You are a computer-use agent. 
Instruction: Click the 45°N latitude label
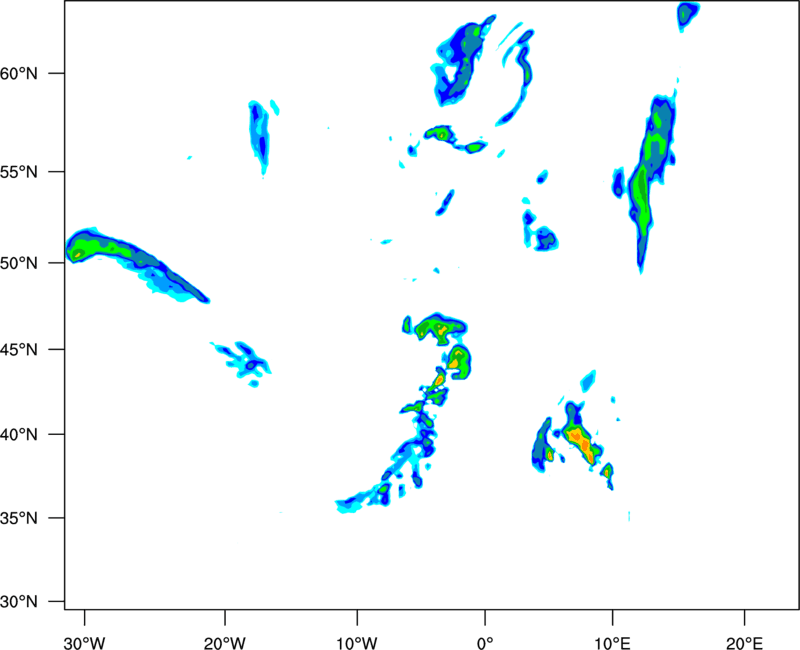coord(19,349)
